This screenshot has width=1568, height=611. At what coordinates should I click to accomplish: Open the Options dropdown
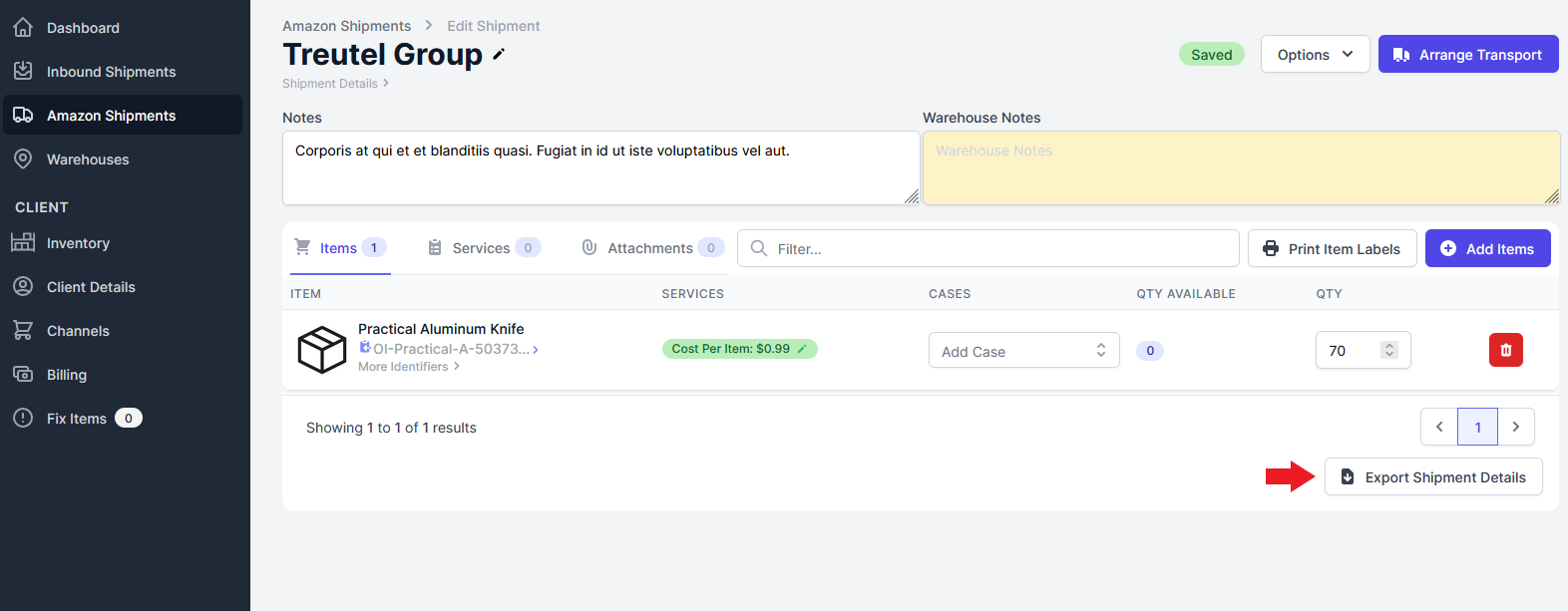(x=1315, y=55)
